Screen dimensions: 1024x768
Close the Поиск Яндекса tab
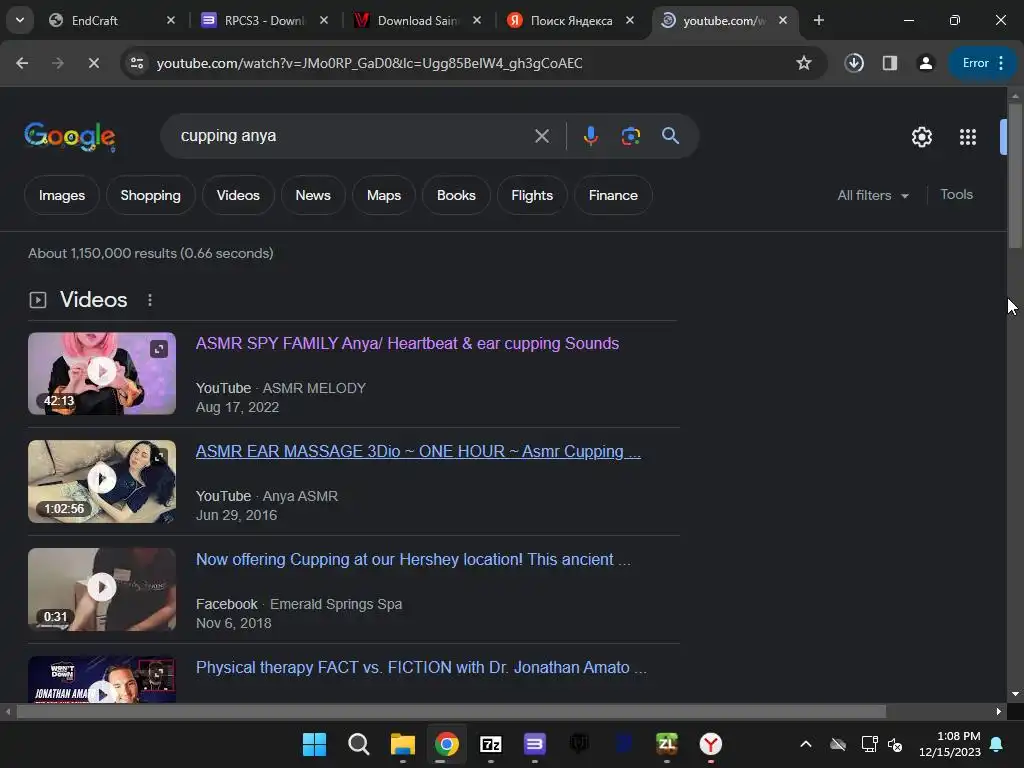coord(630,20)
